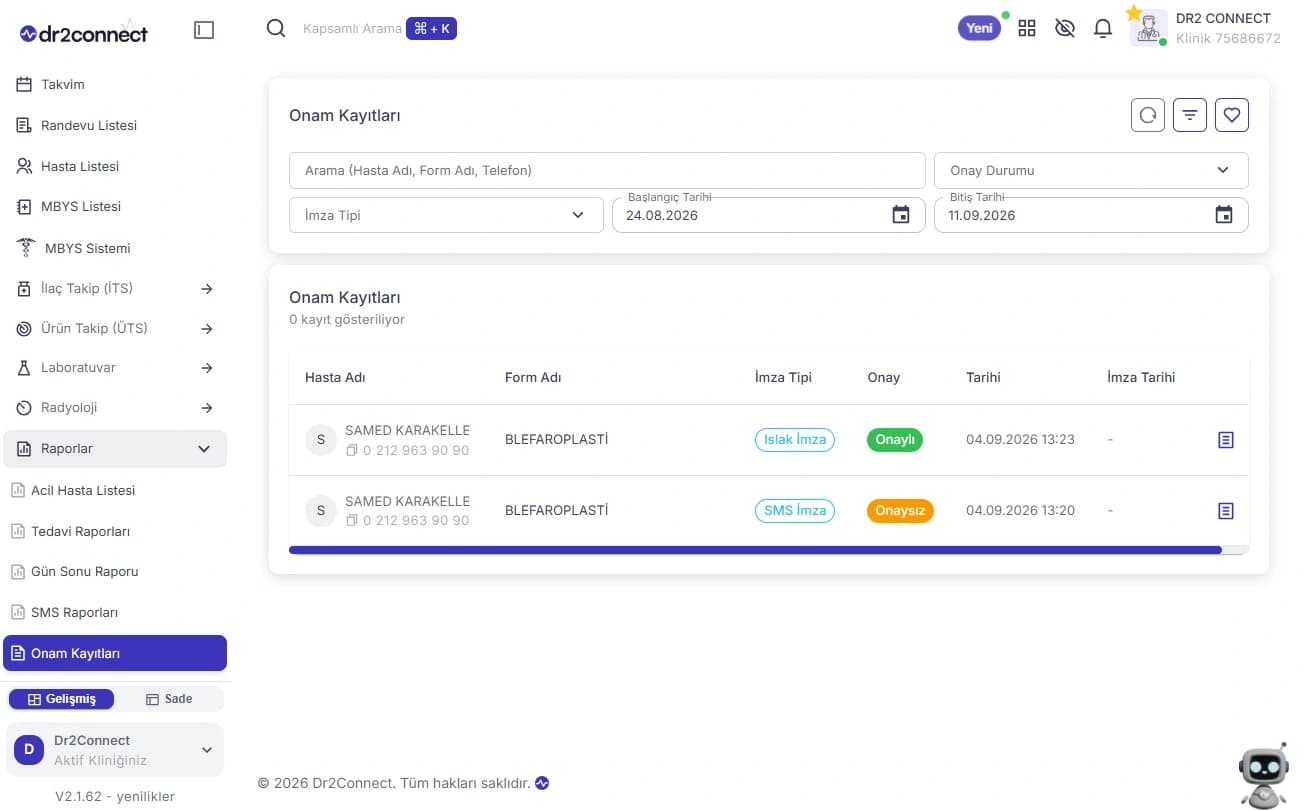Copy phone number in Islak İmza row
This screenshot has height=810, width=1302.
tap(351, 451)
